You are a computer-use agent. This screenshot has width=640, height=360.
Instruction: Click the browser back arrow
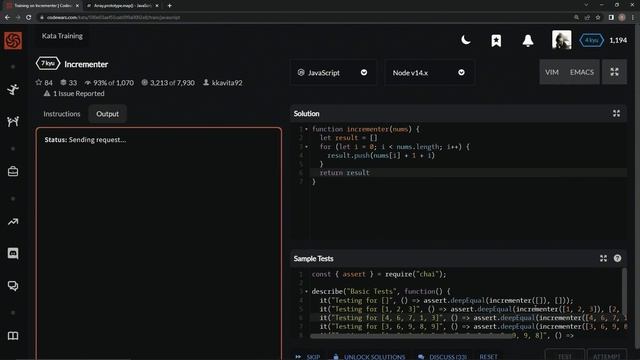click(x=7, y=17)
